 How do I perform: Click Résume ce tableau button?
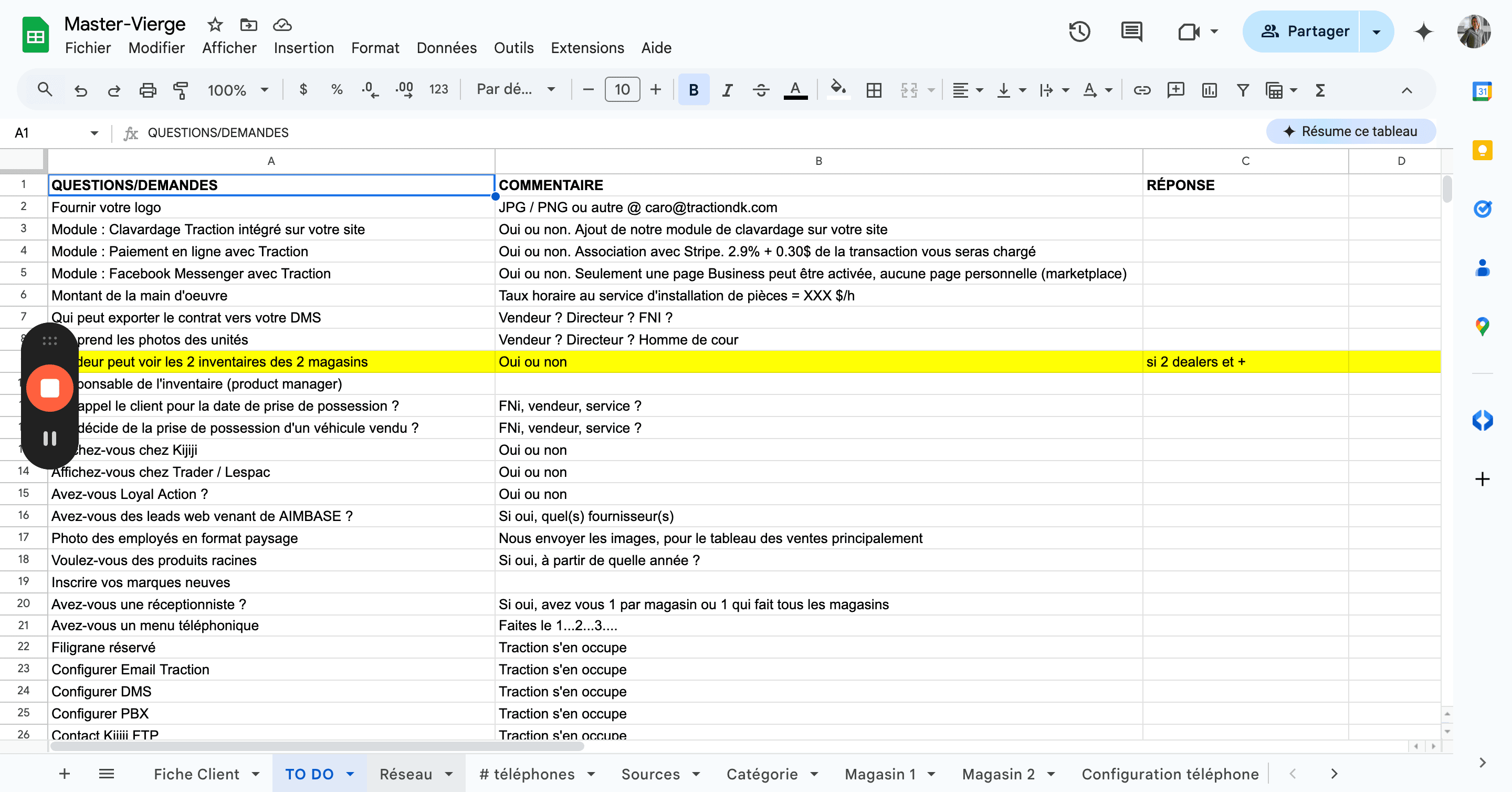[1351, 131]
